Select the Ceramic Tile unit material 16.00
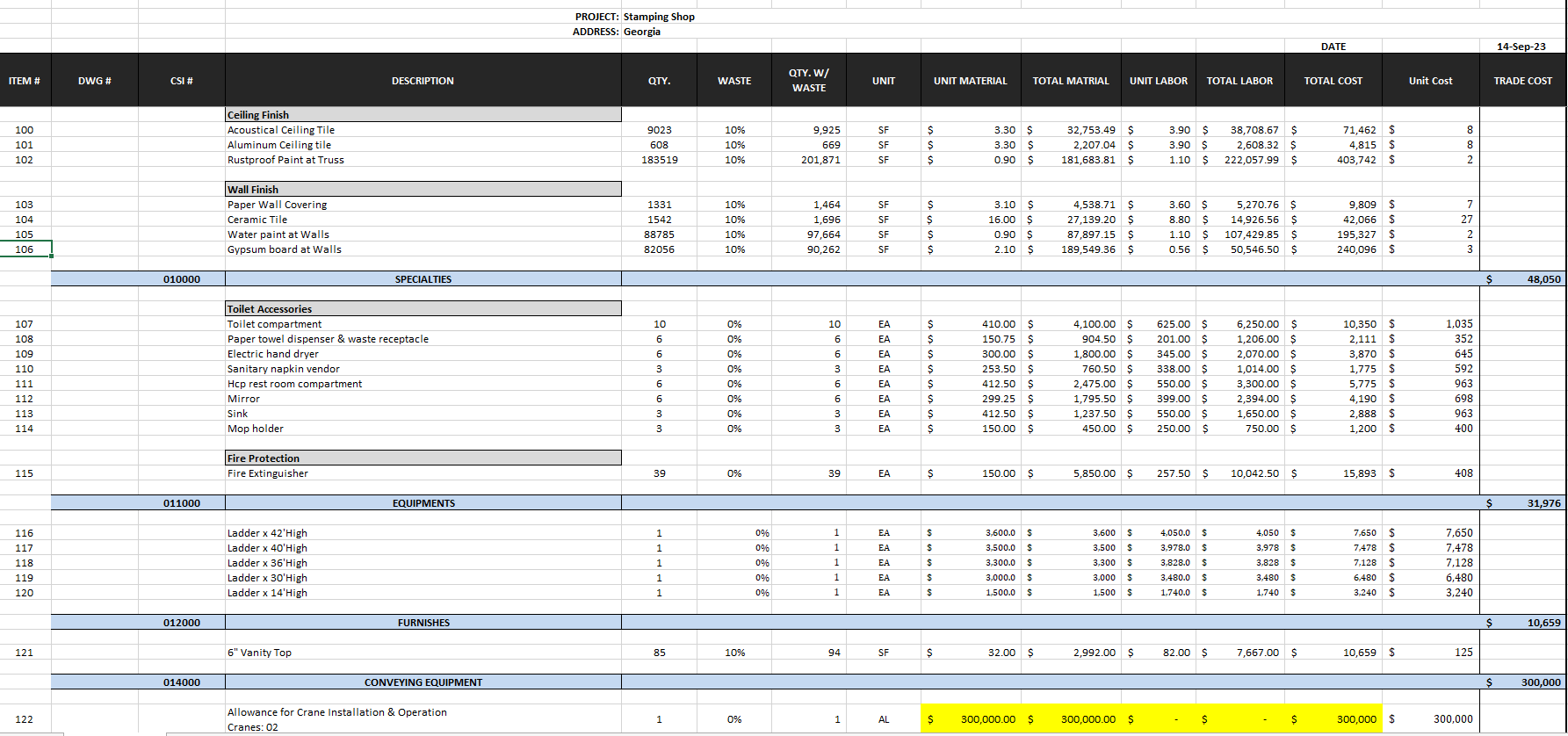 (x=1001, y=220)
